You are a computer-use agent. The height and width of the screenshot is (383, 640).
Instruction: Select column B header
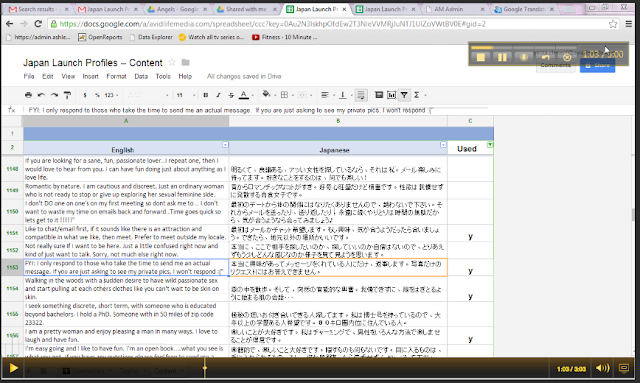click(x=338, y=121)
